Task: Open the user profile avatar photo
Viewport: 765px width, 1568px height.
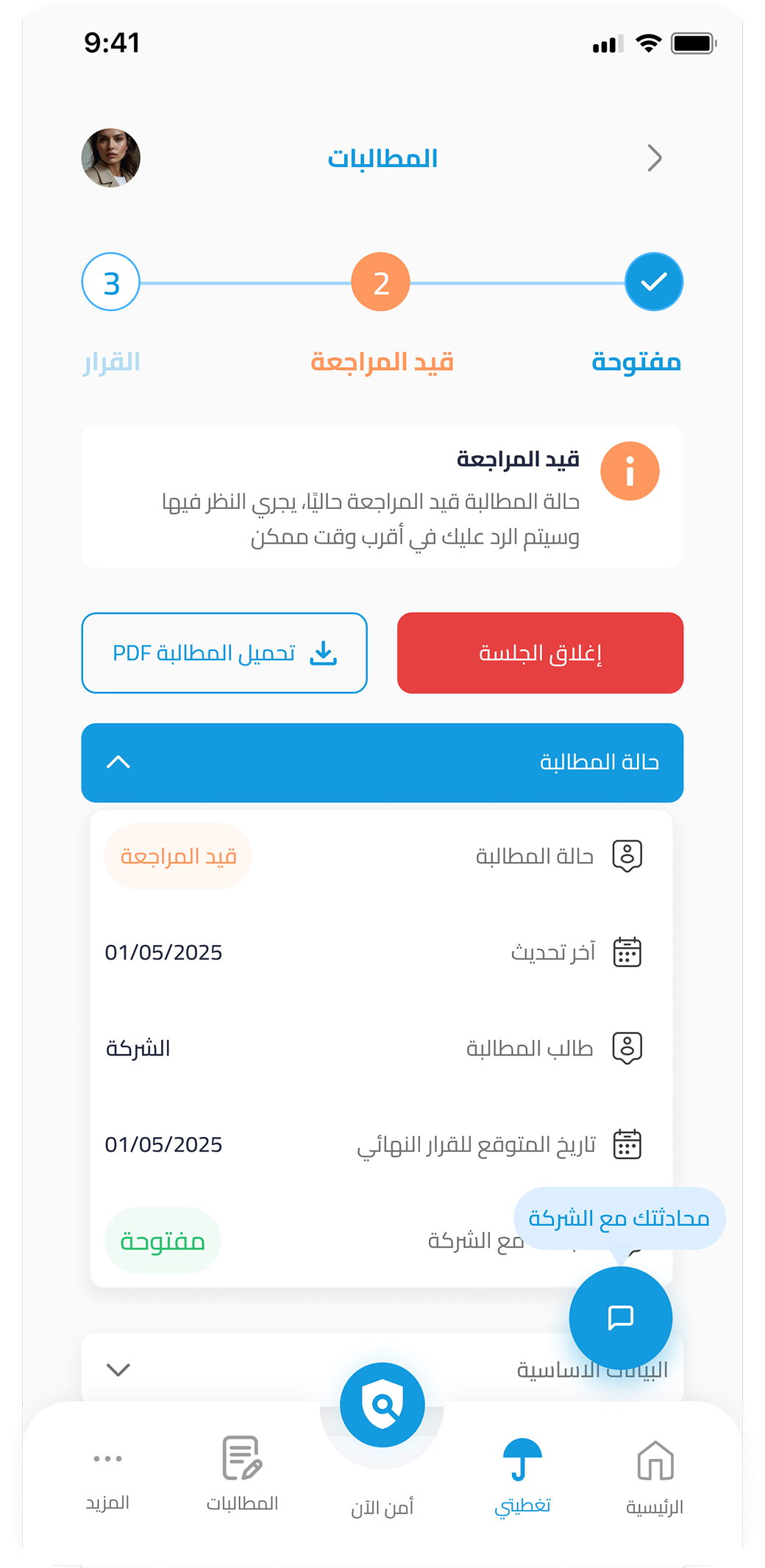Action: (111, 158)
